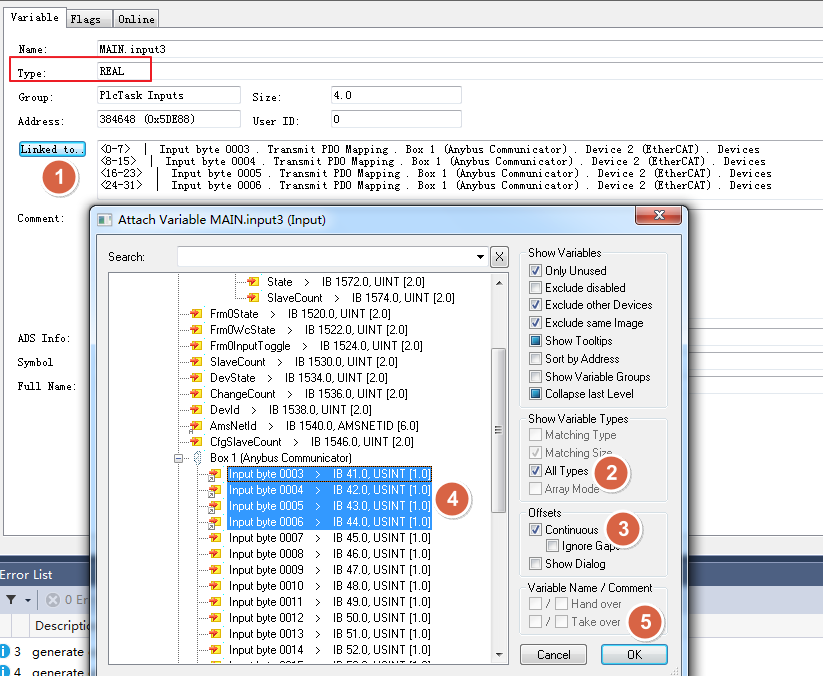Screen dimensions: 823x676
Task: Click the linked icon of Input byte 0005
Action: click(214, 506)
